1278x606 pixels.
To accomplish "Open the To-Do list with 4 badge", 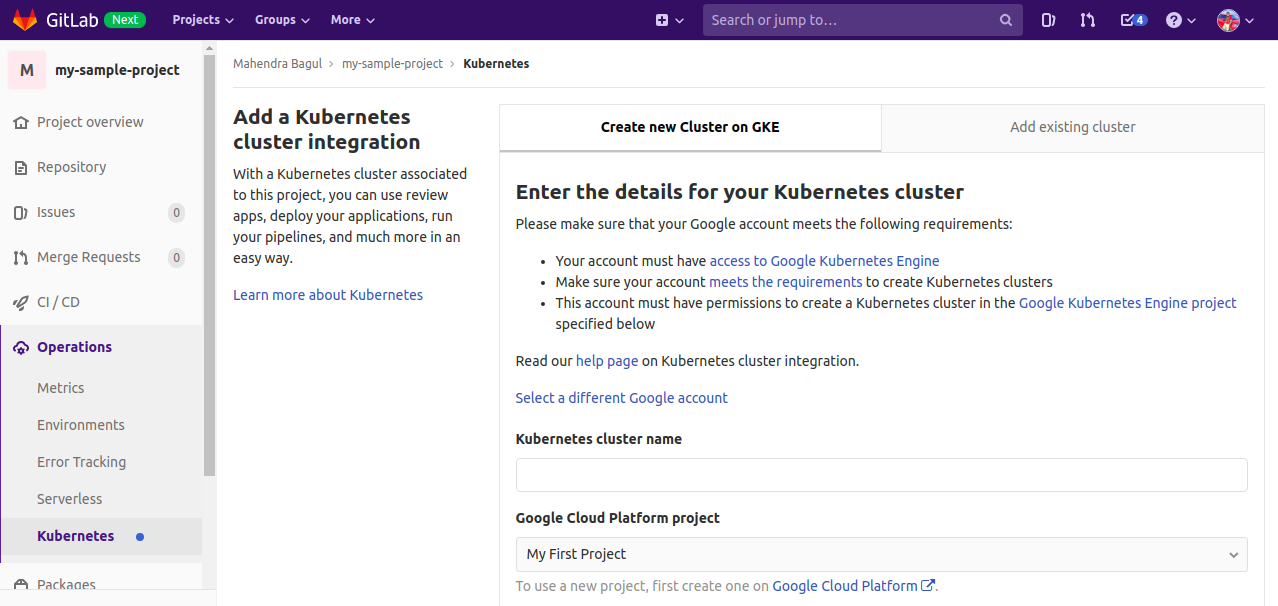I will tap(1133, 20).
